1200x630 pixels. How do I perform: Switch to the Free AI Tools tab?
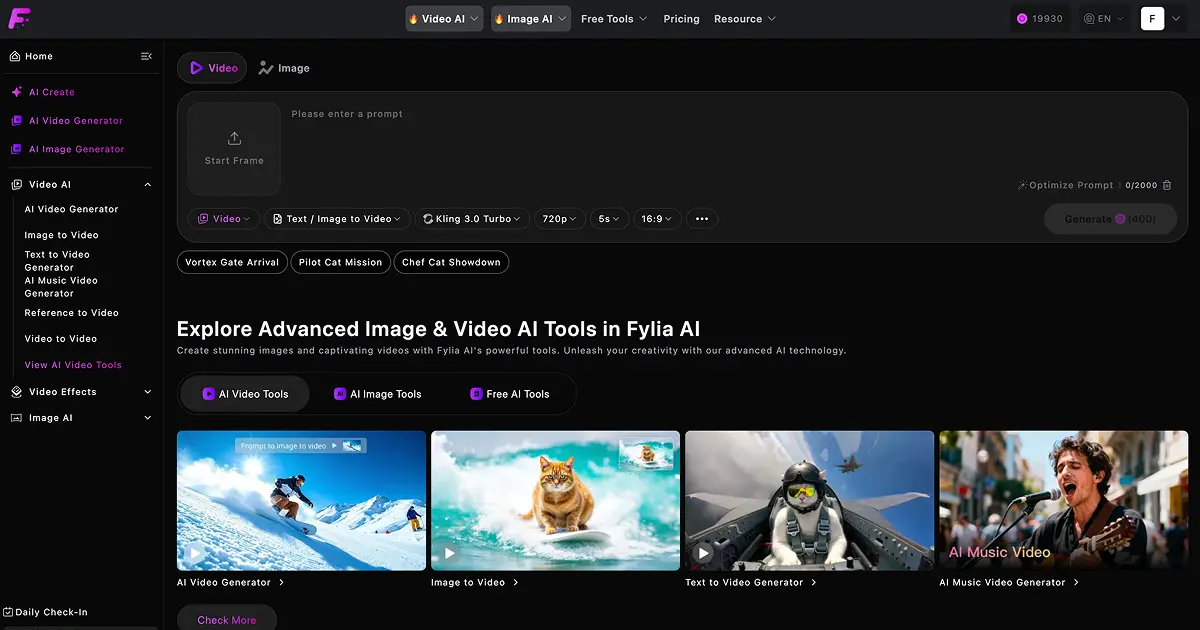pyautogui.click(x=510, y=394)
